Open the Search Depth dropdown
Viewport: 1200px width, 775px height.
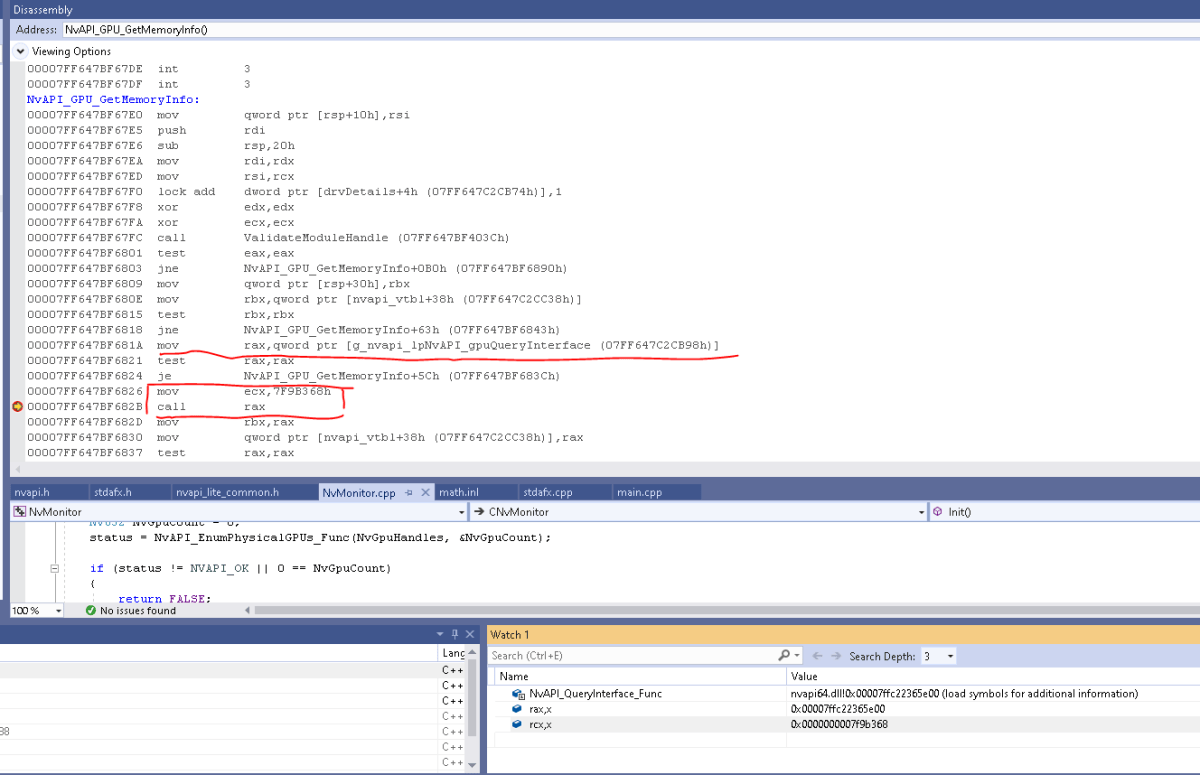coord(949,656)
